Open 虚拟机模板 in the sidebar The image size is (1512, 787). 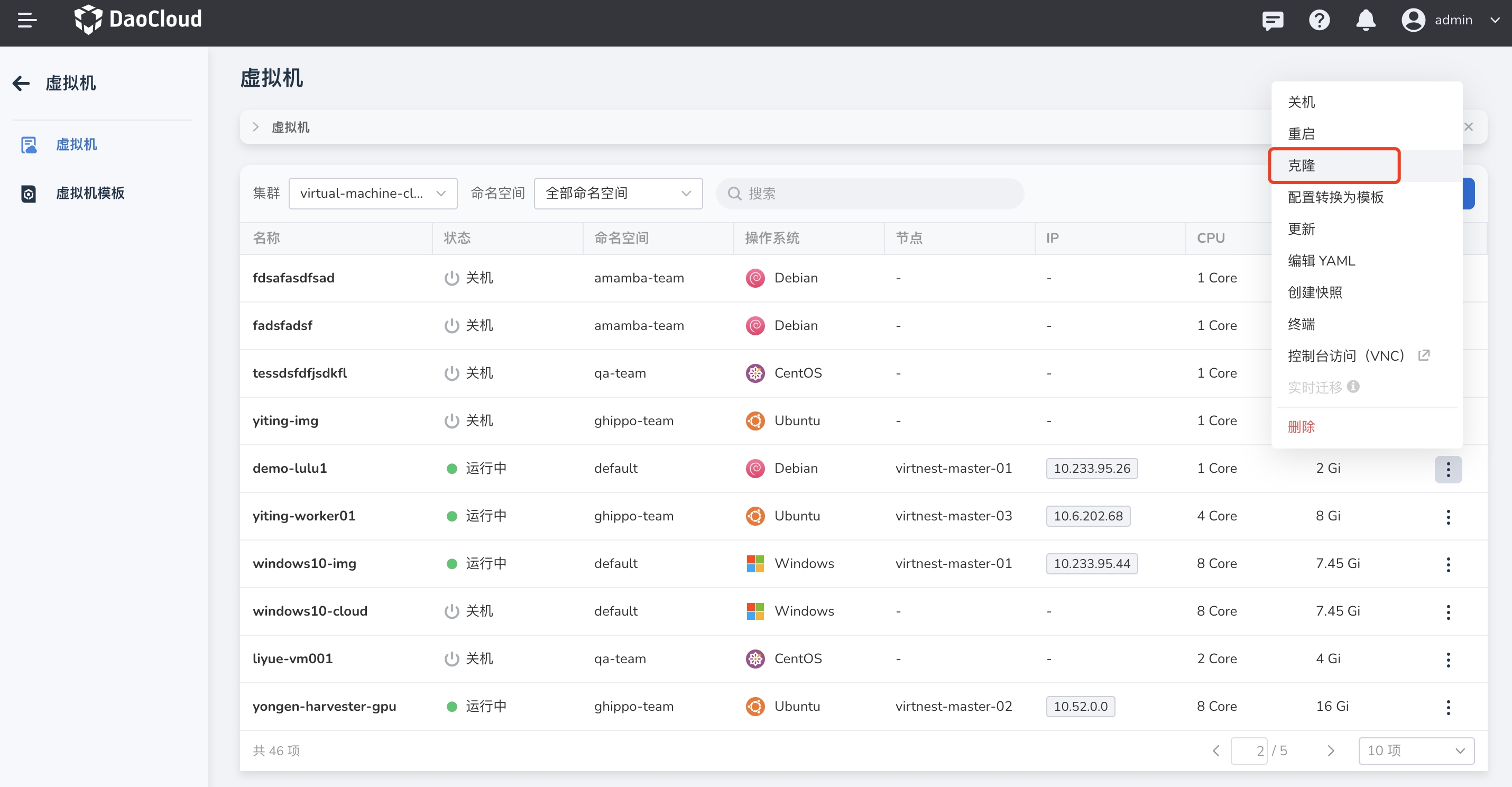90,193
